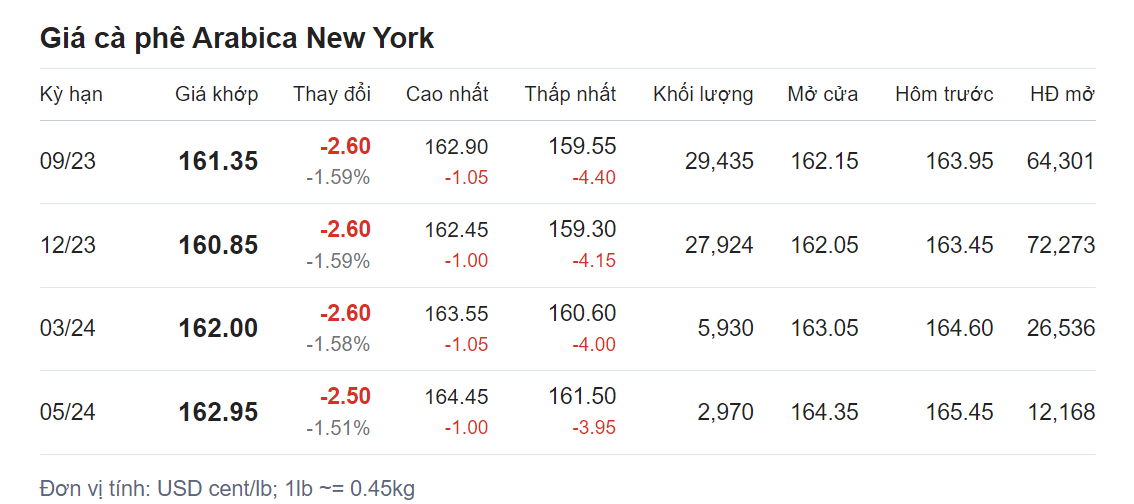Viewport: 1134px width, 504px height.
Task: Click the 'Thấp nhất' column header
Action: point(570,95)
